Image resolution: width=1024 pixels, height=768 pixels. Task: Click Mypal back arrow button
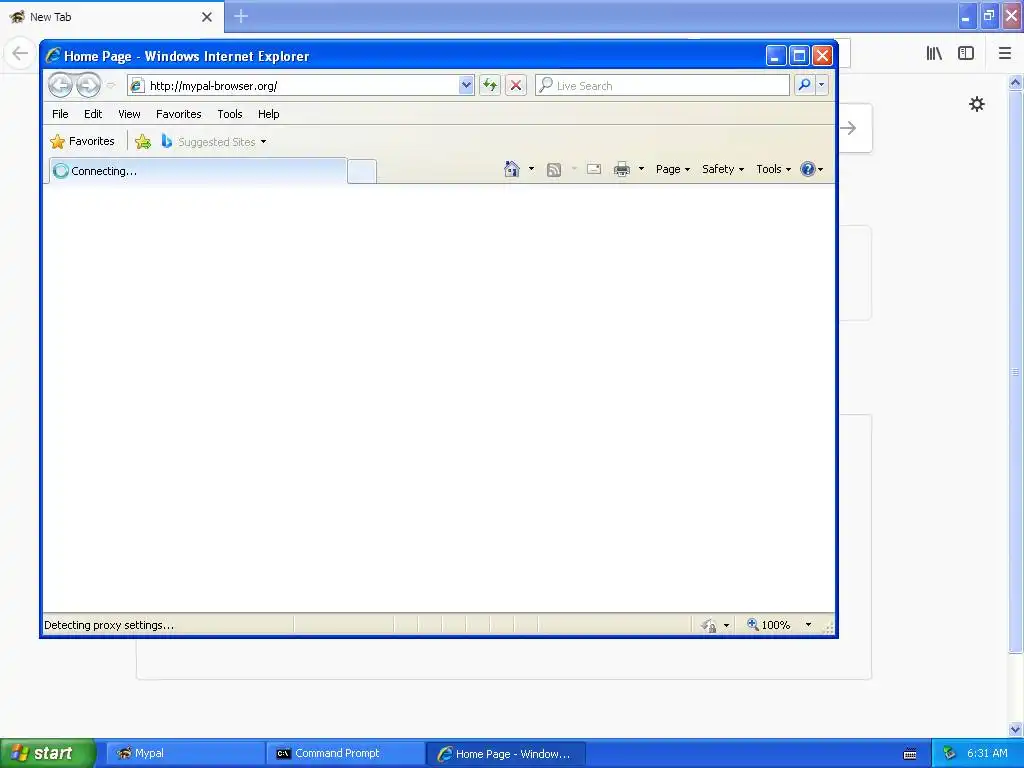[x=20, y=53]
